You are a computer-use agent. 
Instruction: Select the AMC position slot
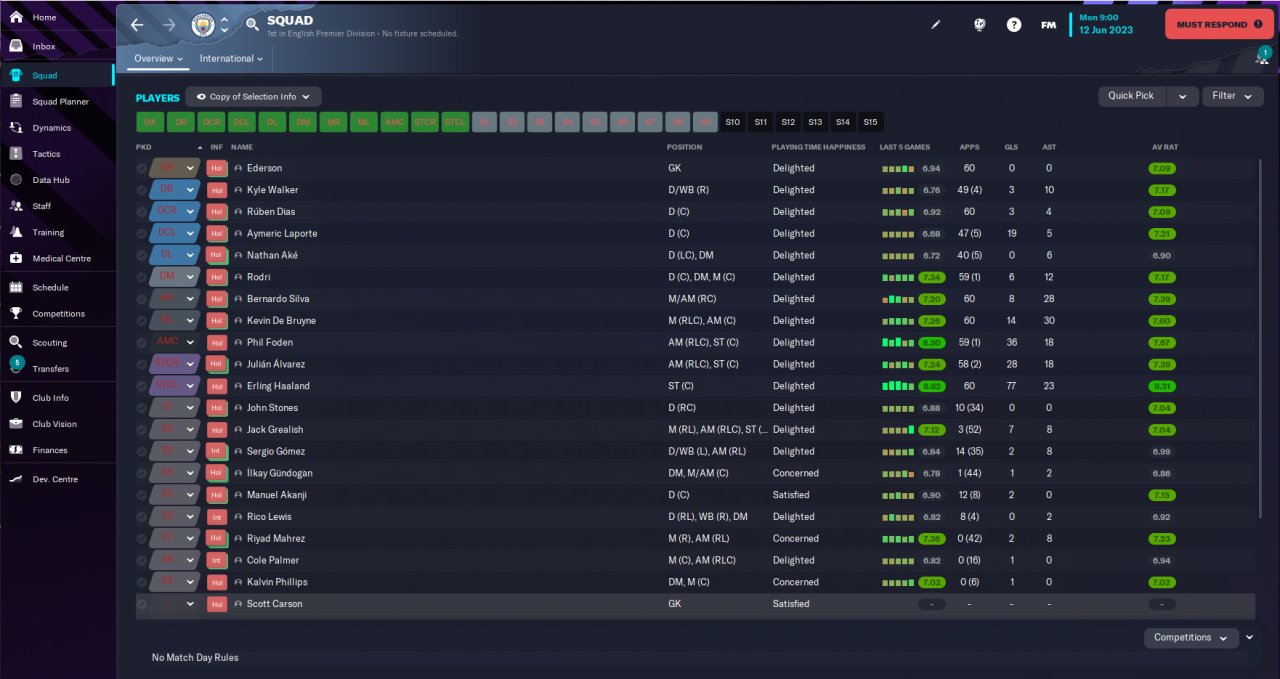click(x=395, y=122)
